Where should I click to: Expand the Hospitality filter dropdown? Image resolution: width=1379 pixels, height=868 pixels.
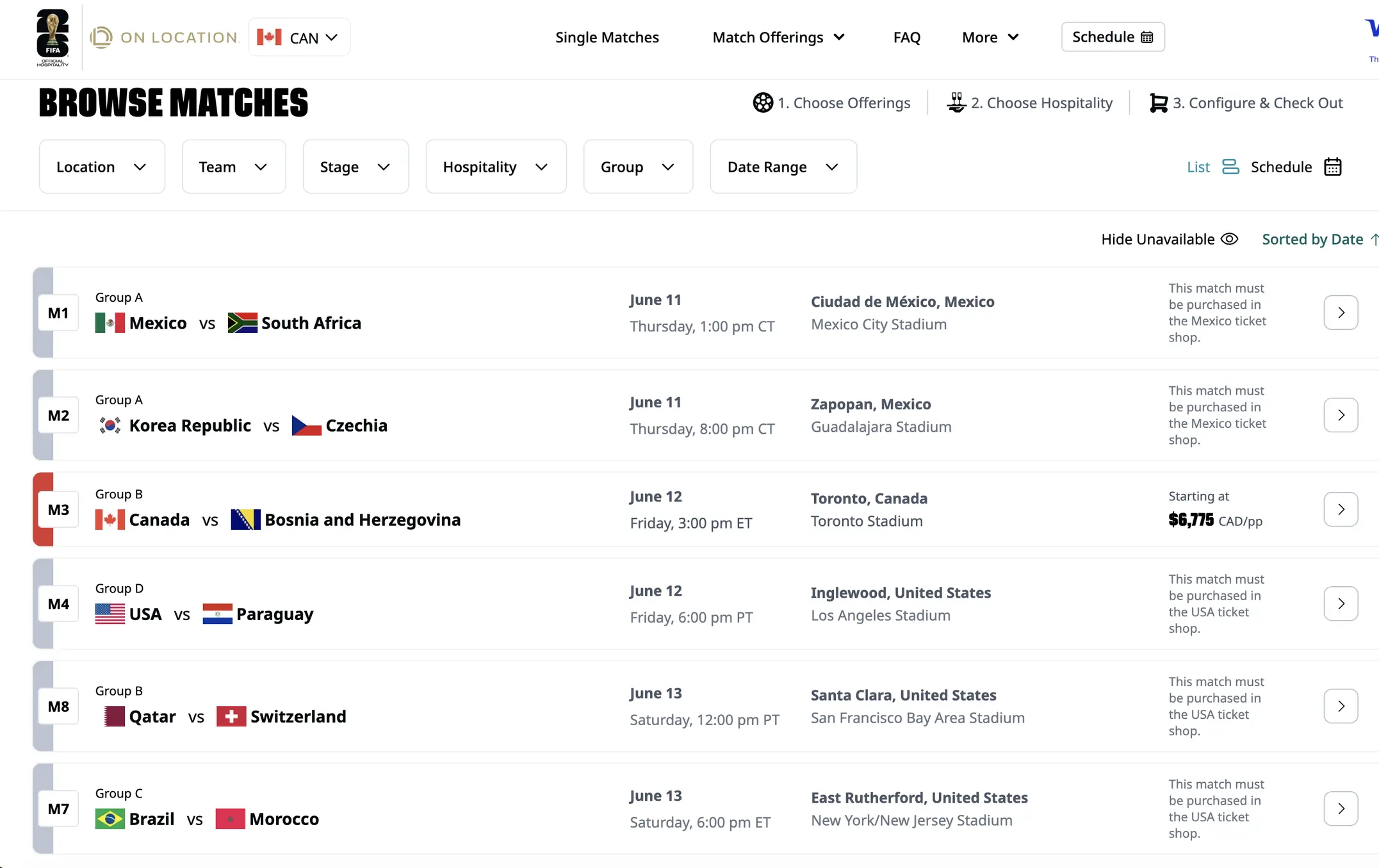tap(496, 167)
